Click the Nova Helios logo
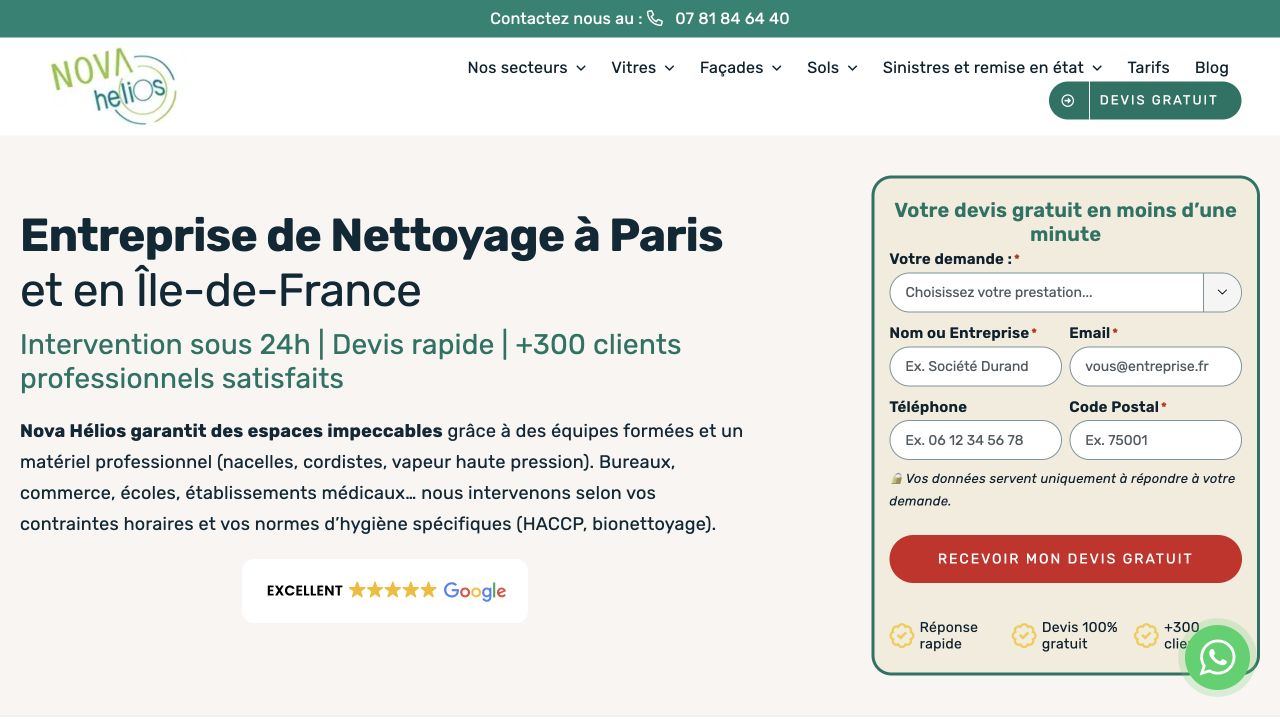 click(113, 86)
